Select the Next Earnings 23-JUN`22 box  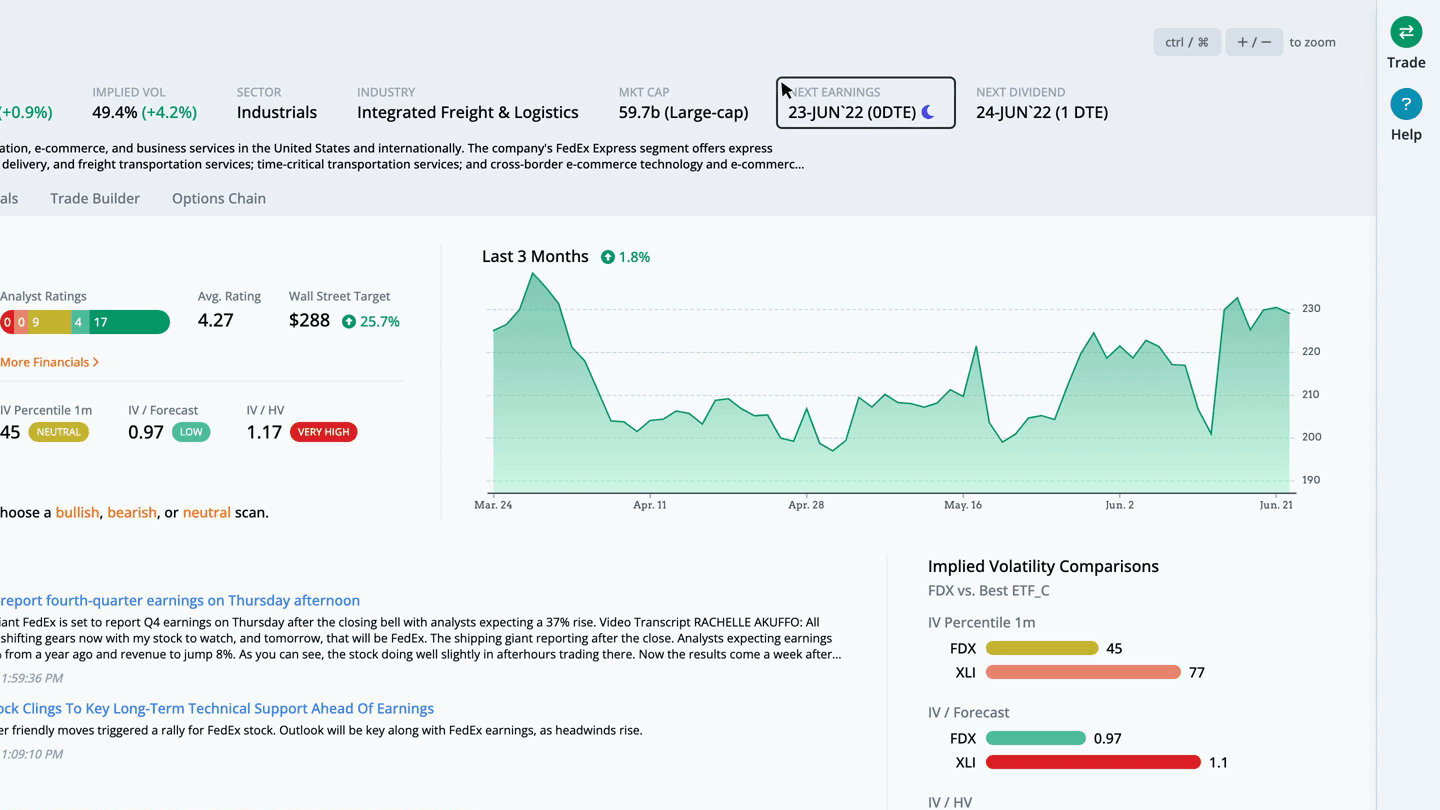[866, 103]
